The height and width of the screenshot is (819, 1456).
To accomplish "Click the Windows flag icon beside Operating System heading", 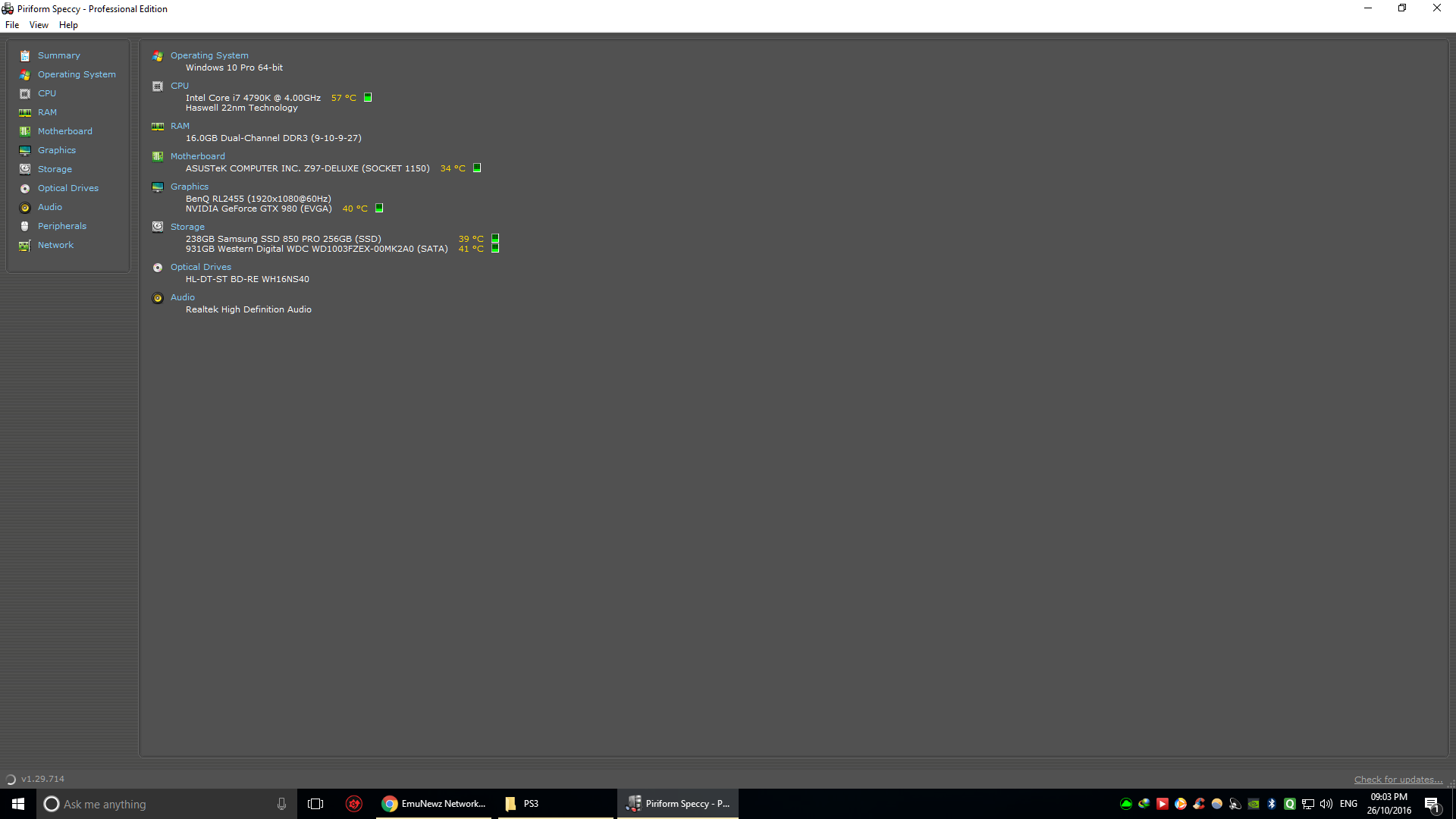I will (158, 56).
